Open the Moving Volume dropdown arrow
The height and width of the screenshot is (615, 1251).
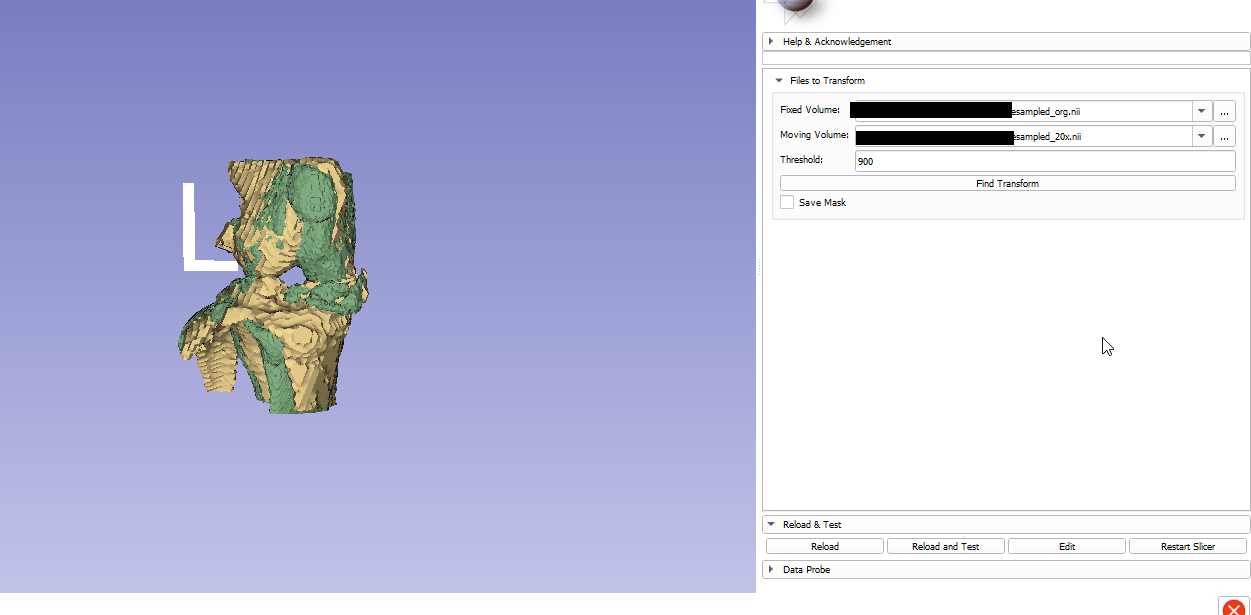click(1200, 136)
